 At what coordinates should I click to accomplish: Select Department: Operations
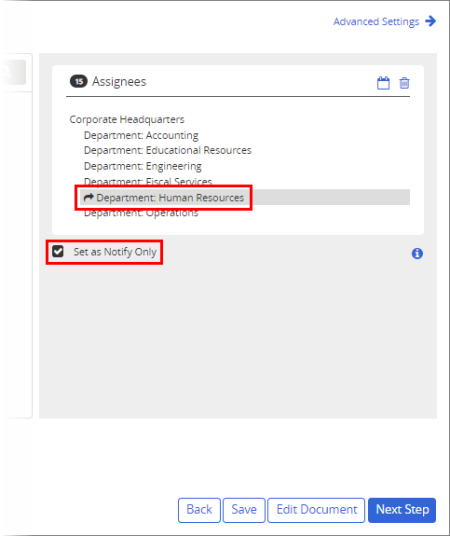coord(141,213)
